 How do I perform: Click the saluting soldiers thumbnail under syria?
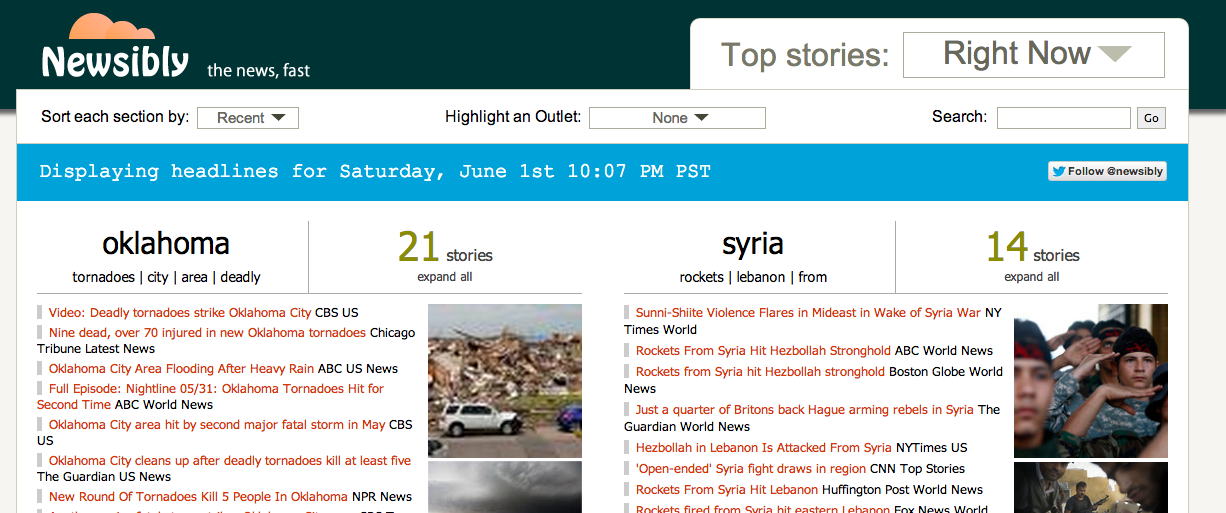[1091, 381]
